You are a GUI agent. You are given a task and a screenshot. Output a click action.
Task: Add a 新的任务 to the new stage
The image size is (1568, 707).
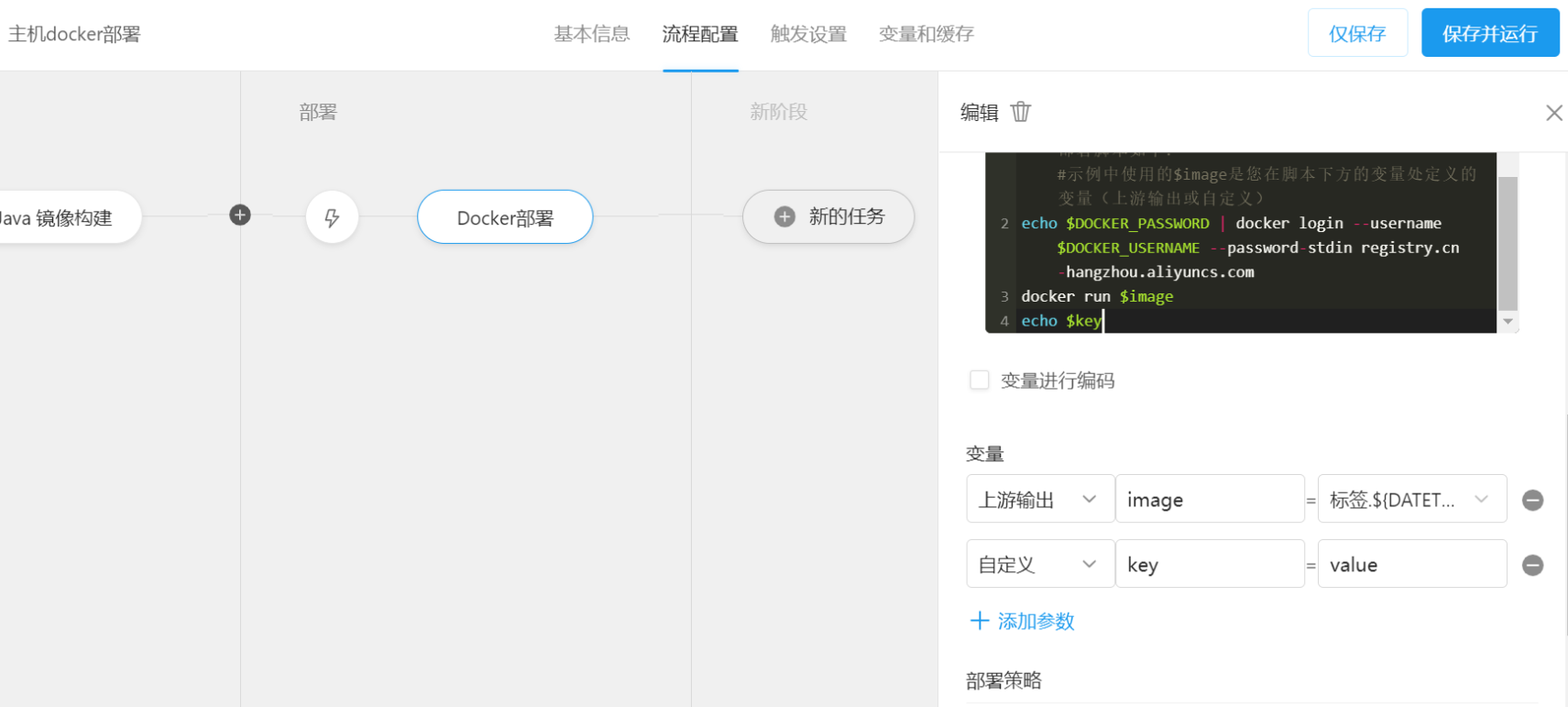828,216
